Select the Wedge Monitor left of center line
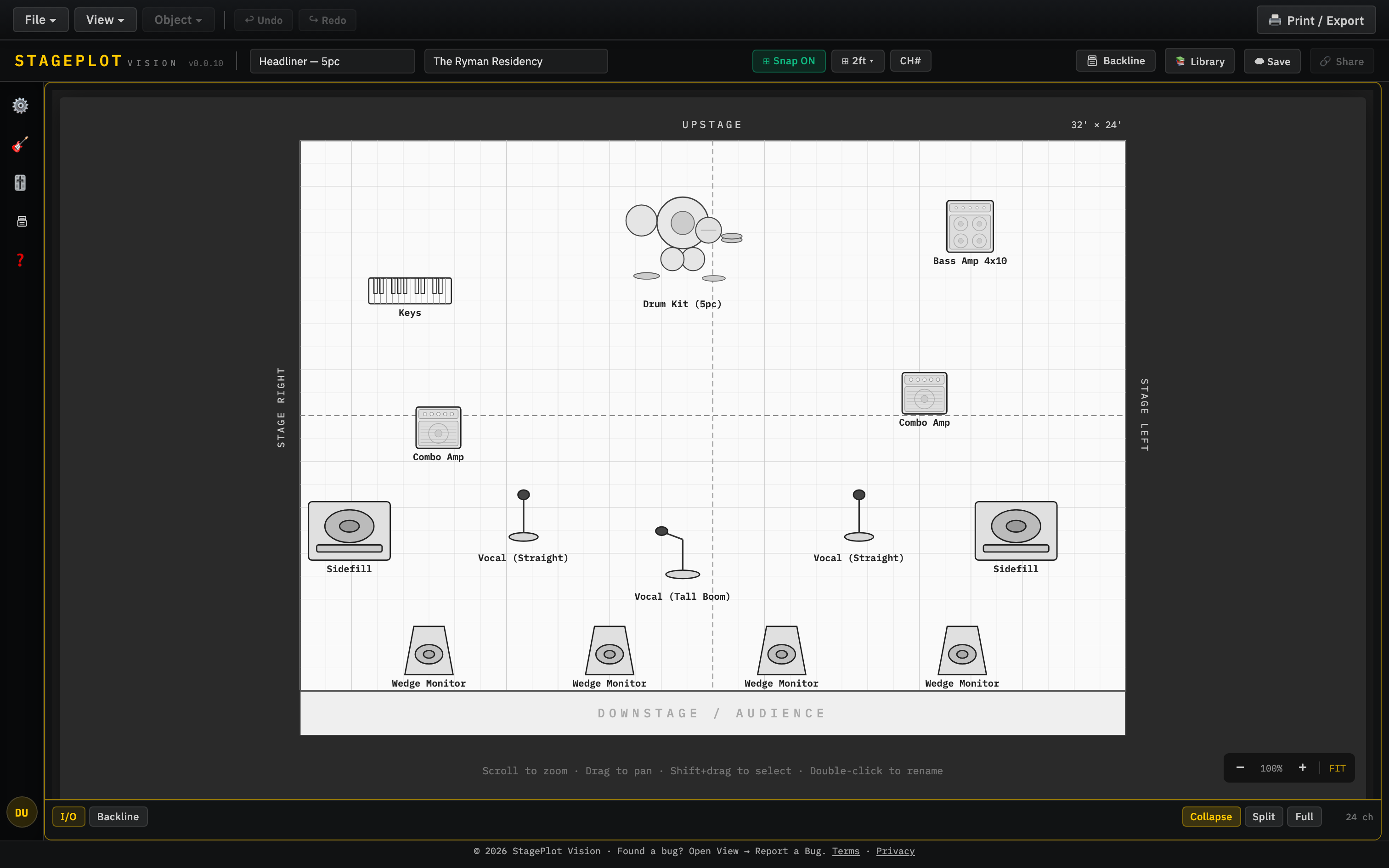 [610, 650]
